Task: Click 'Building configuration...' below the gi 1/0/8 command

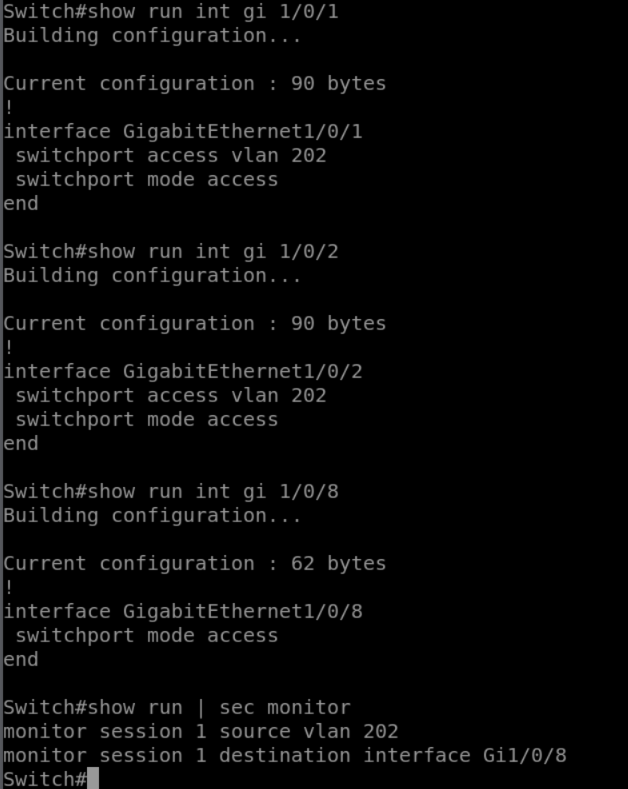Action: [152, 515]
